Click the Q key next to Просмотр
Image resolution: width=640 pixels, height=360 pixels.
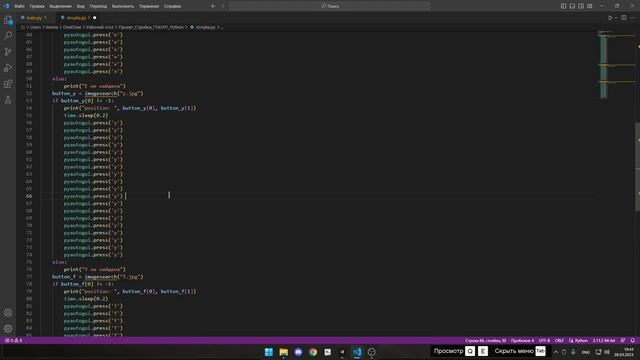(470, 351)
